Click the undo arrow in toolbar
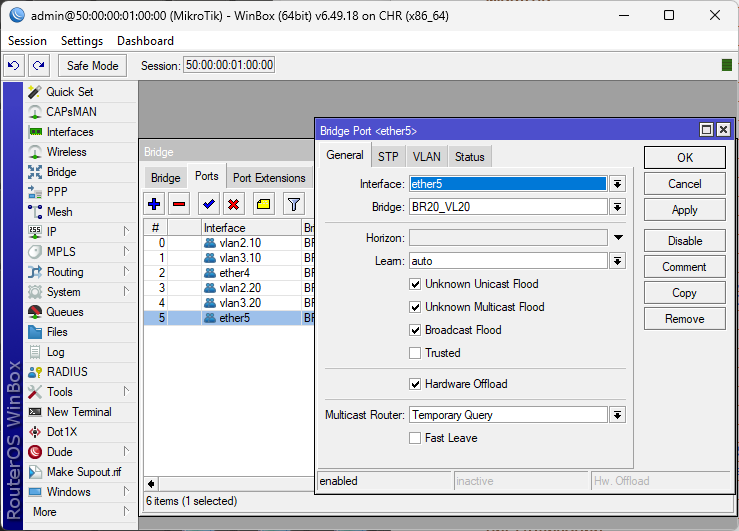The height and width of the screenshot is (531, 739). 13,65
